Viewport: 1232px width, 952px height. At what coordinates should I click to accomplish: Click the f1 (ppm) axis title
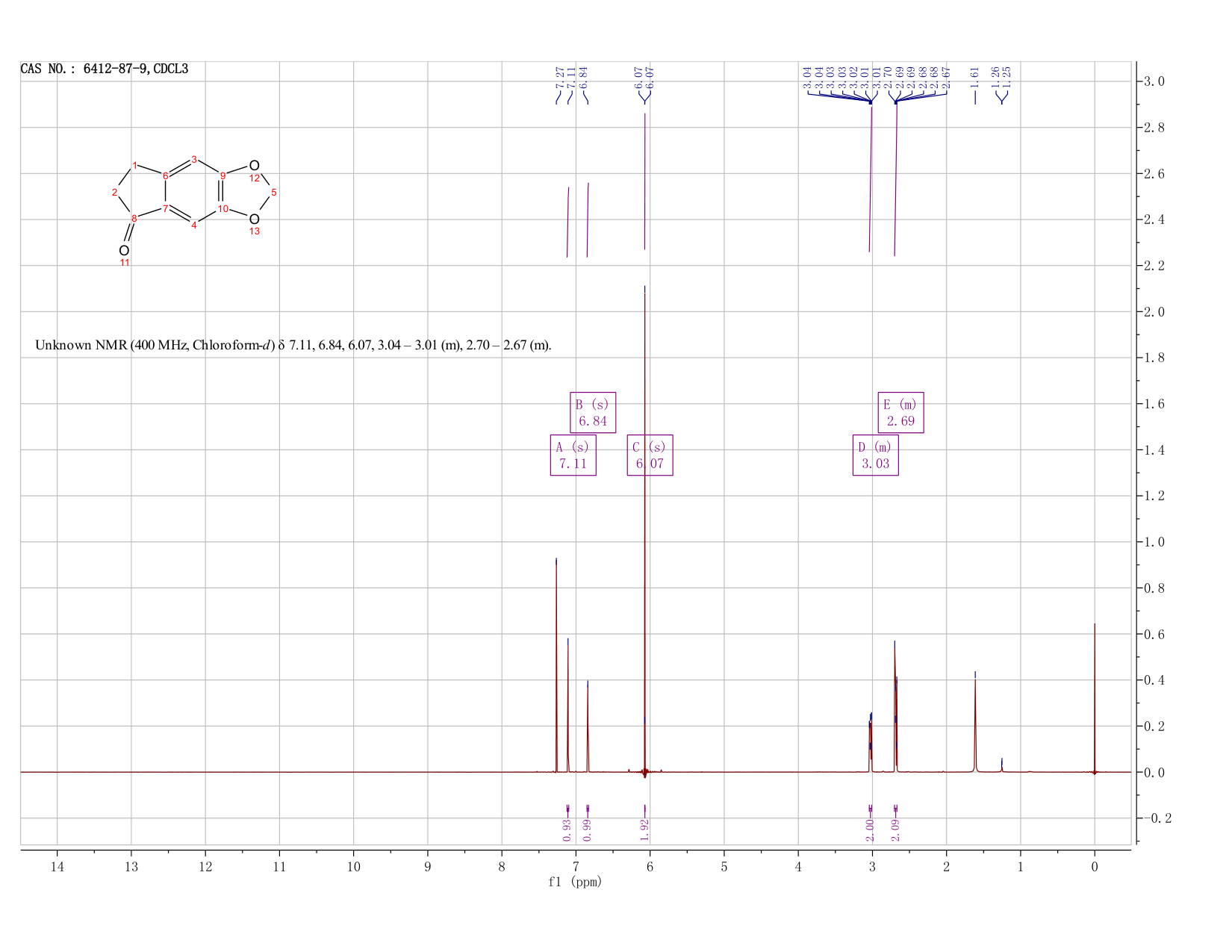[575, 882]
